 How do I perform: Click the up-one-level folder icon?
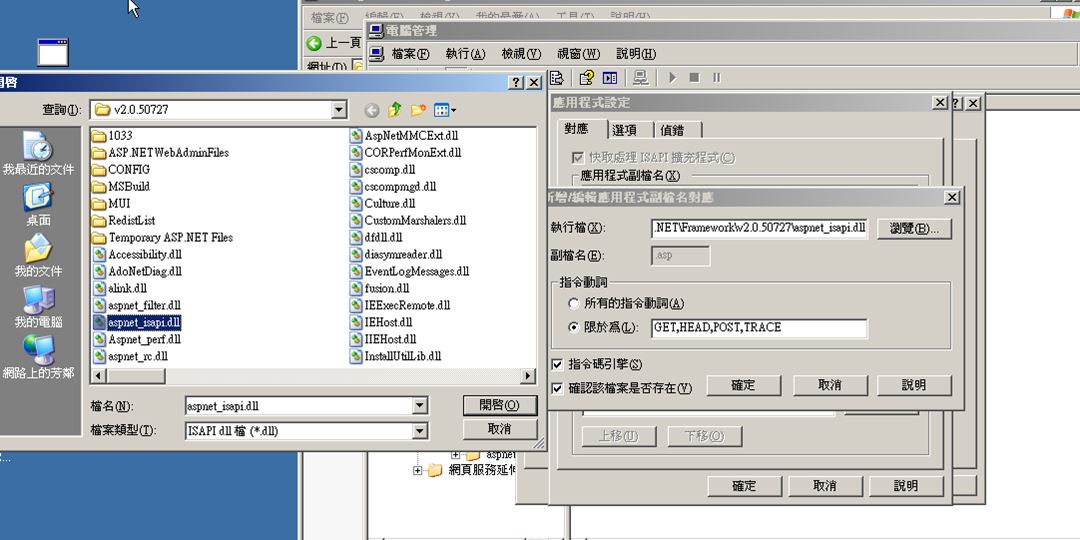pyautogui.click(x=395, y=110)
